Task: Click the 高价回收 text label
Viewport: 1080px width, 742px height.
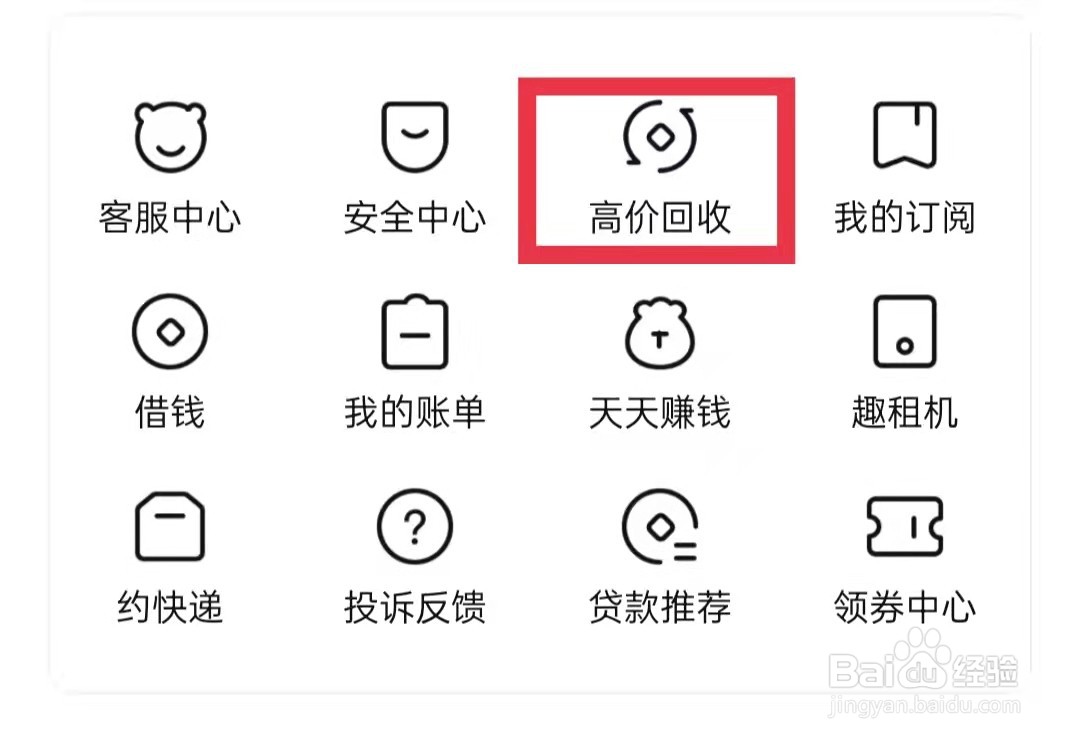Action: coord(660,218)
